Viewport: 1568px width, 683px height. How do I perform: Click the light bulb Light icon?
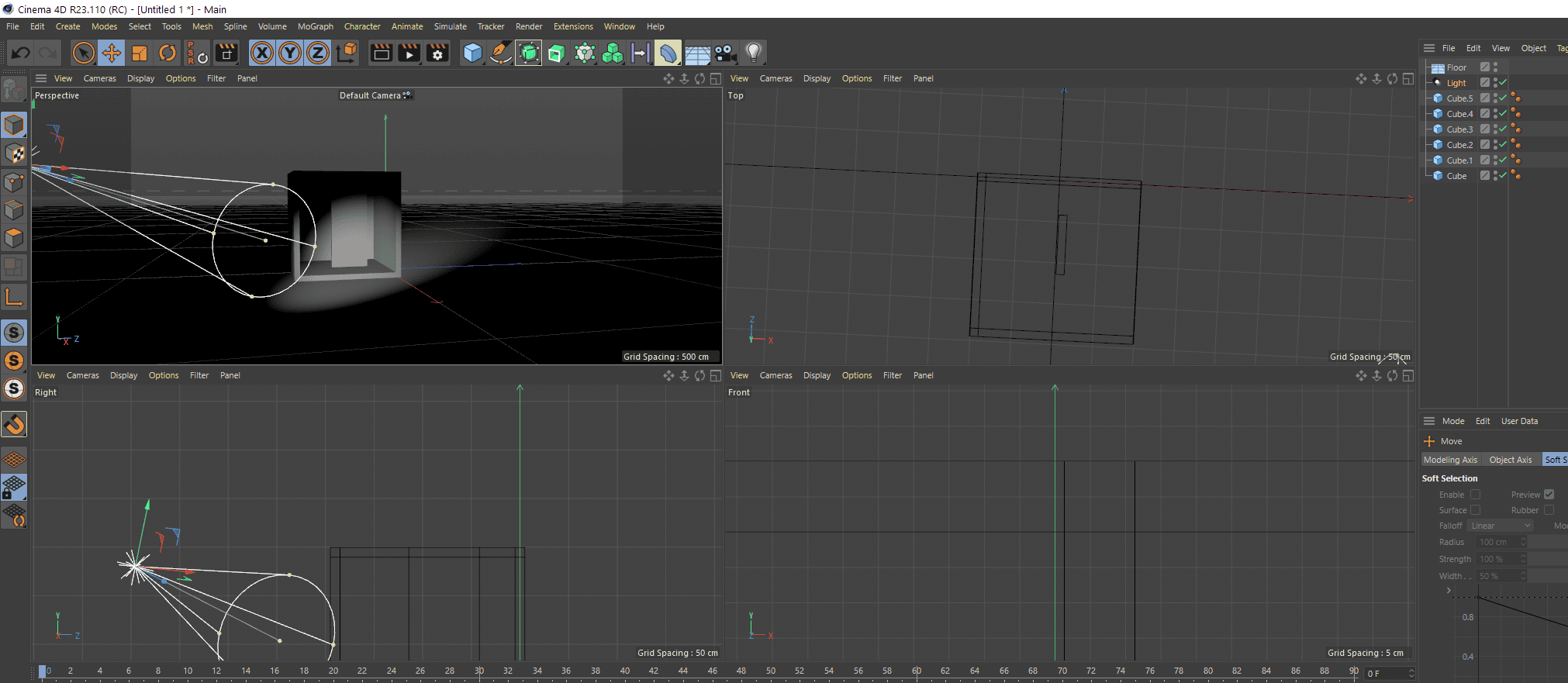click(x=753, y=53)
